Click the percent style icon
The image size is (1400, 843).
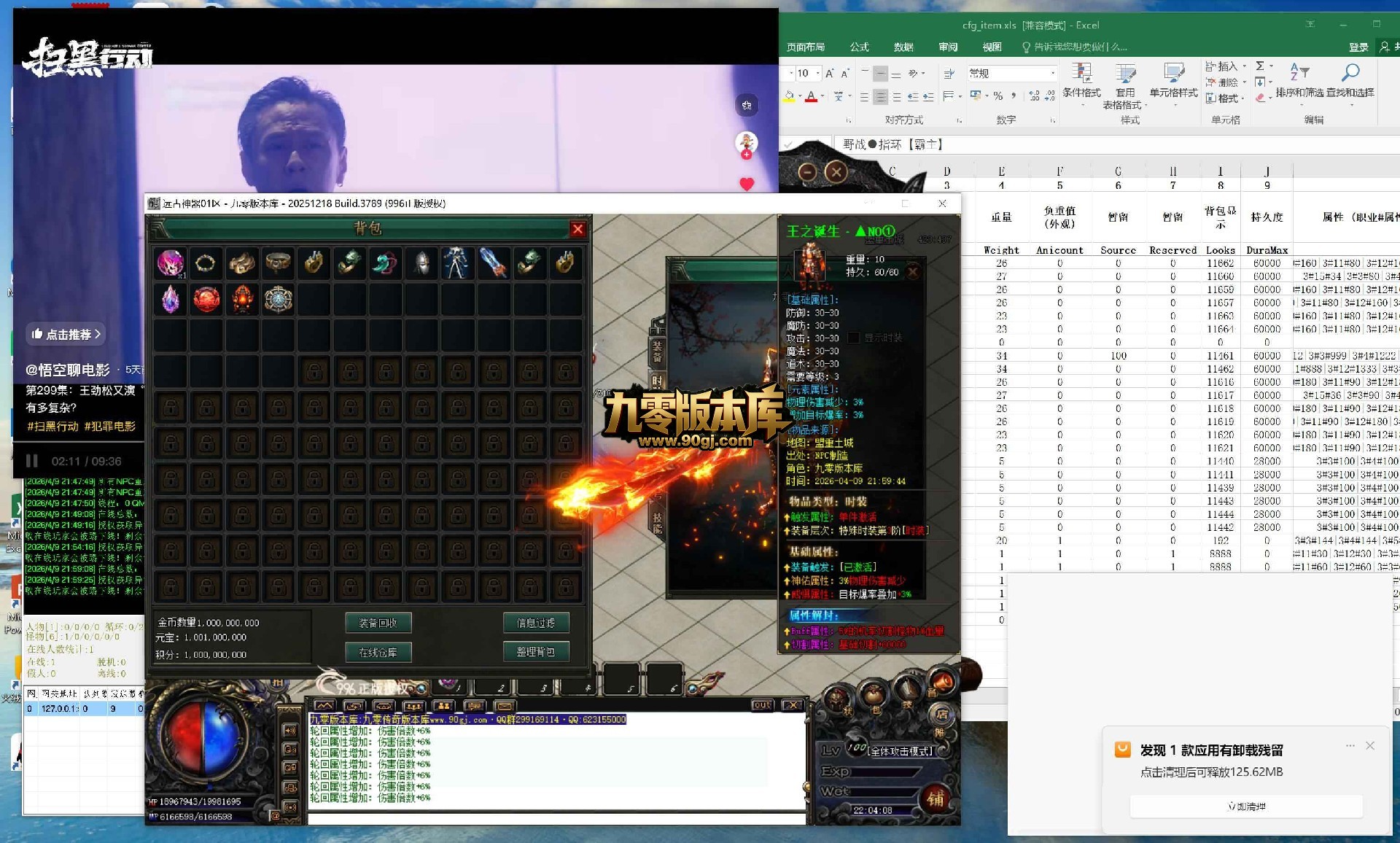998,96
